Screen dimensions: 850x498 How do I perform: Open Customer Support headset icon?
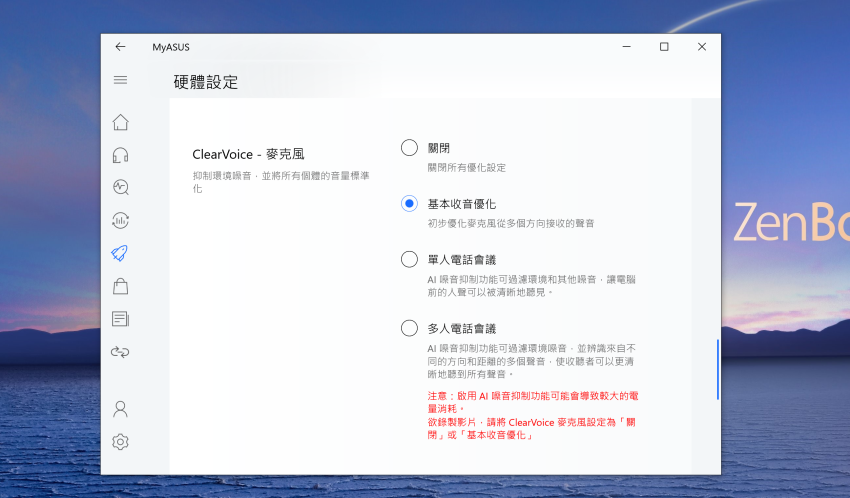[120, 156]
